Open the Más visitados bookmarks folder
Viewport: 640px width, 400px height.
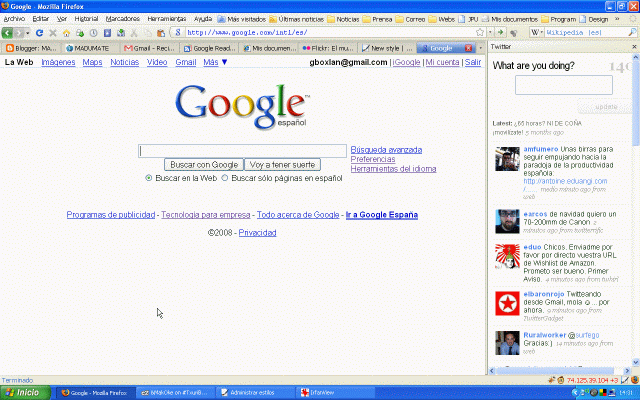coord(242,19)
